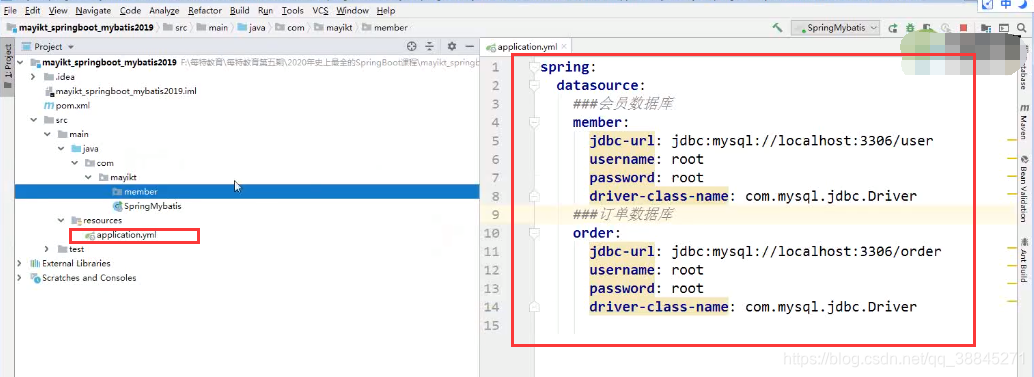Click the Search Everywhere magnifier icon
The width and height of the screenshot is (1034, 377).
coord(1021,28)
